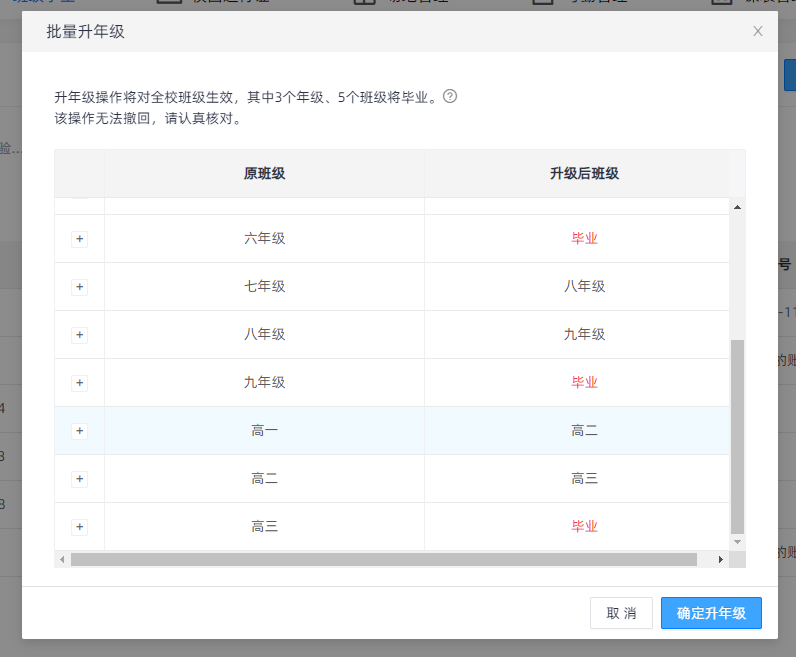This screenshot has height=657, width=796.
Task: Select the 原班级 column header
Action: pyautogui.click(x=264, y=174)
